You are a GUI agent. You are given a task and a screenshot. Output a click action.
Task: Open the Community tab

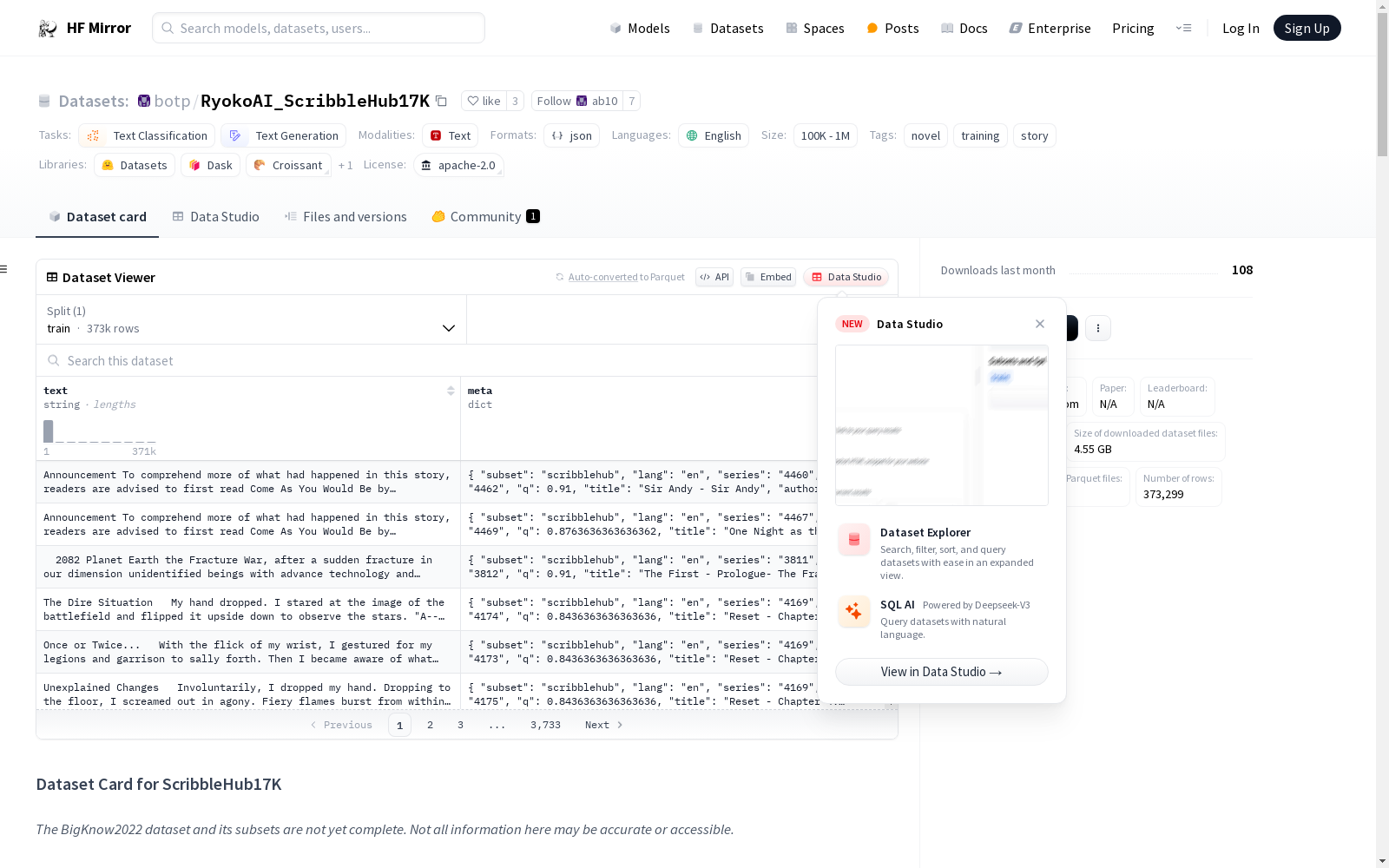pos(485,217)
